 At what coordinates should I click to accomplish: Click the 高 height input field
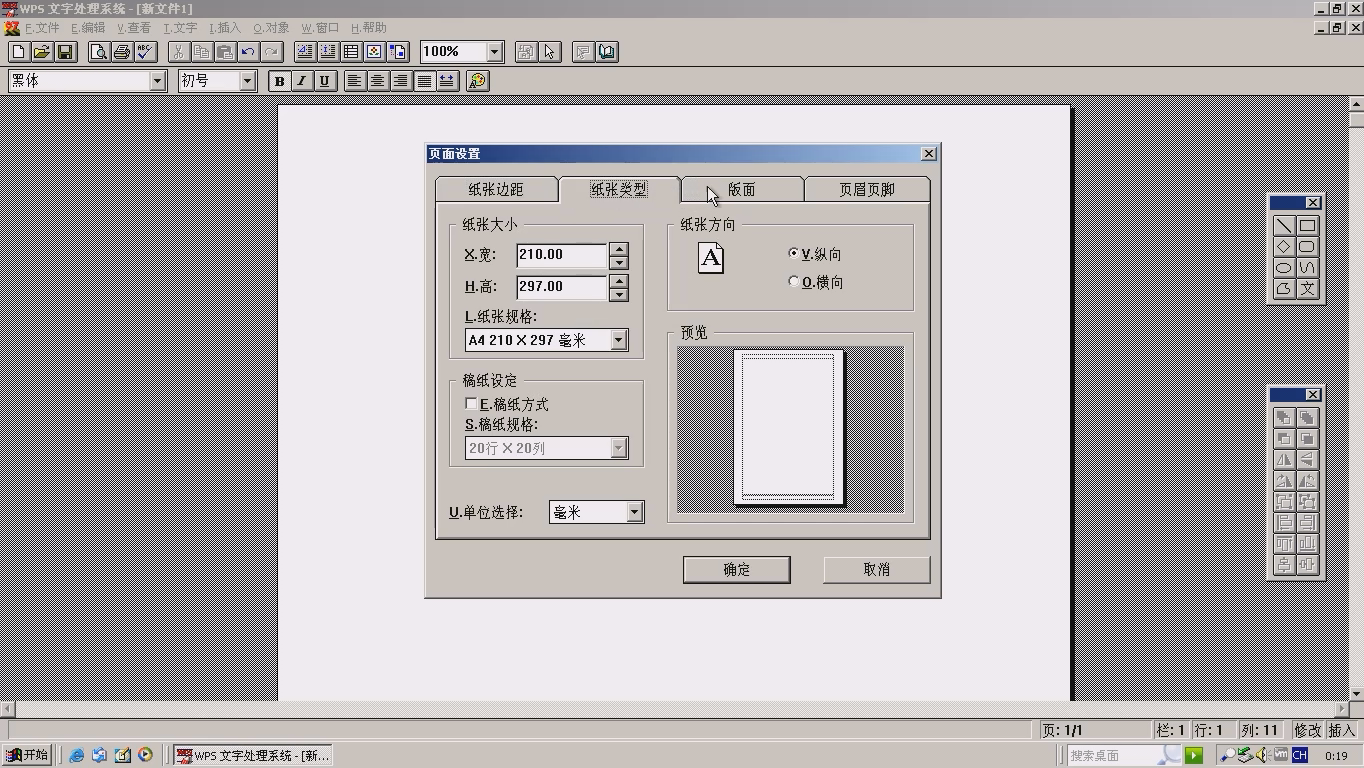(562, 287)
